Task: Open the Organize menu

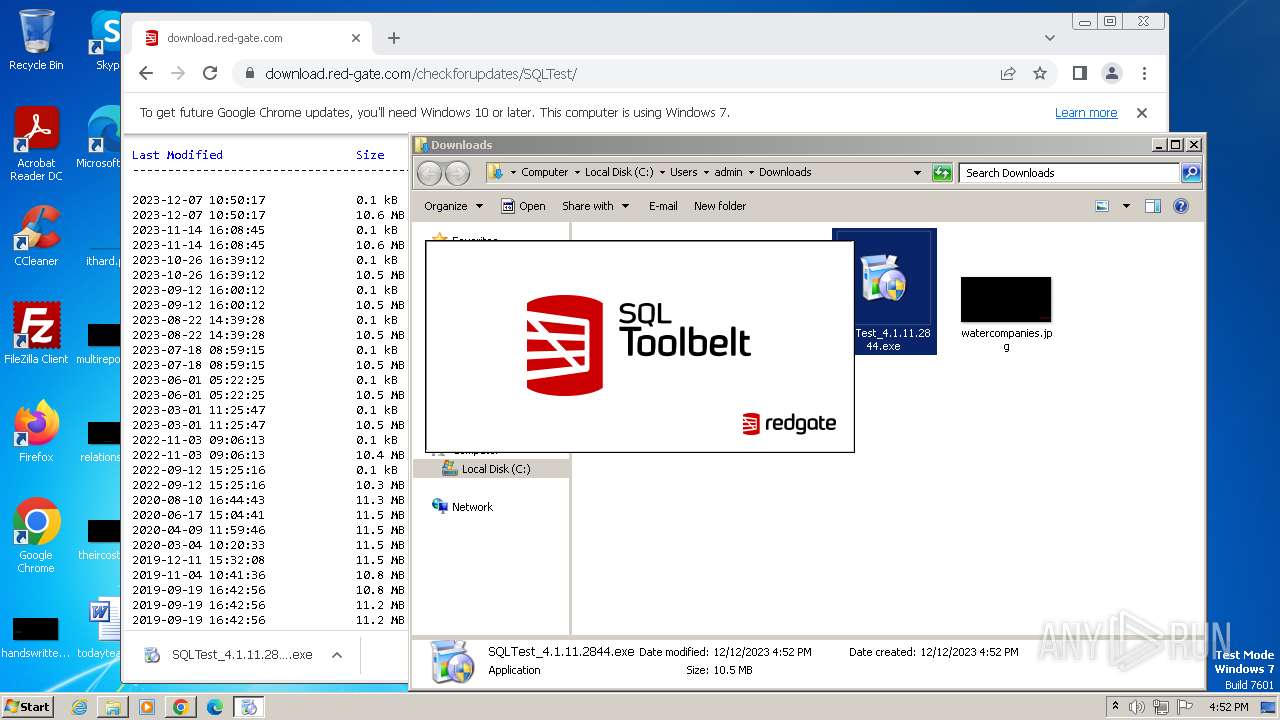Action: [x=453, y=206]
